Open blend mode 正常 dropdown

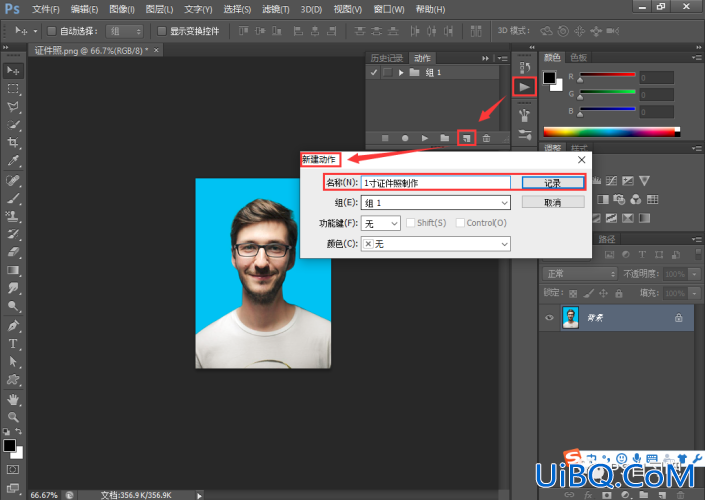pyautogui.click(x=580, y=274)
